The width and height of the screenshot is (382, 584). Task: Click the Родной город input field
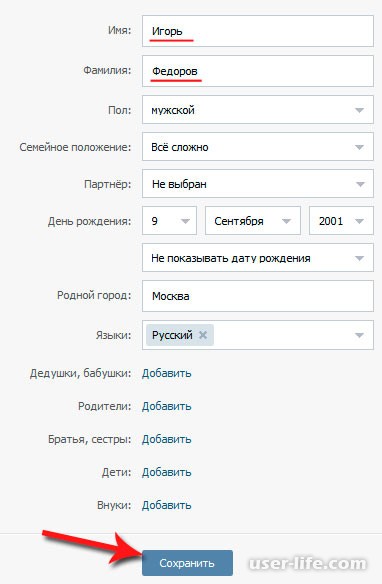click(x=258, y=296)
